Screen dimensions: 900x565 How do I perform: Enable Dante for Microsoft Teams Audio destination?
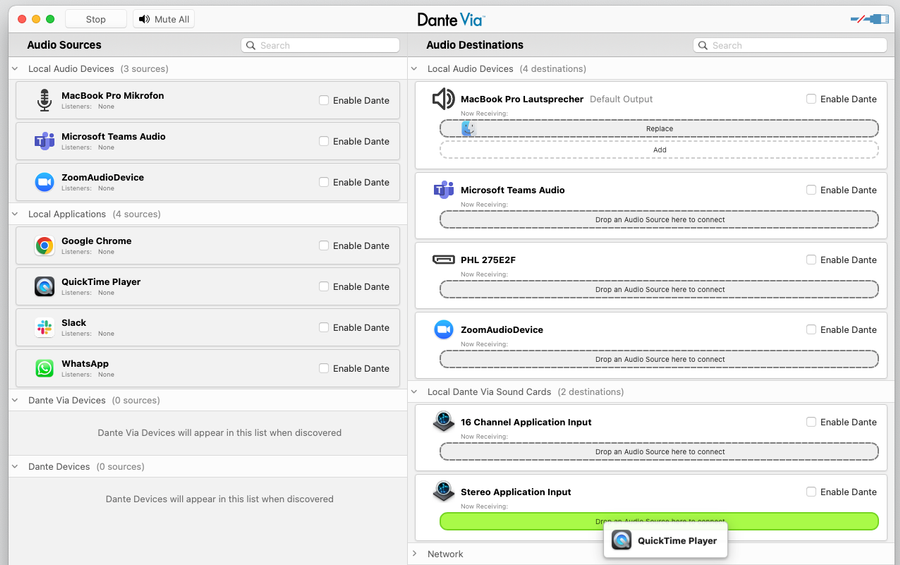pyautogui.click(x=811, y=189)
